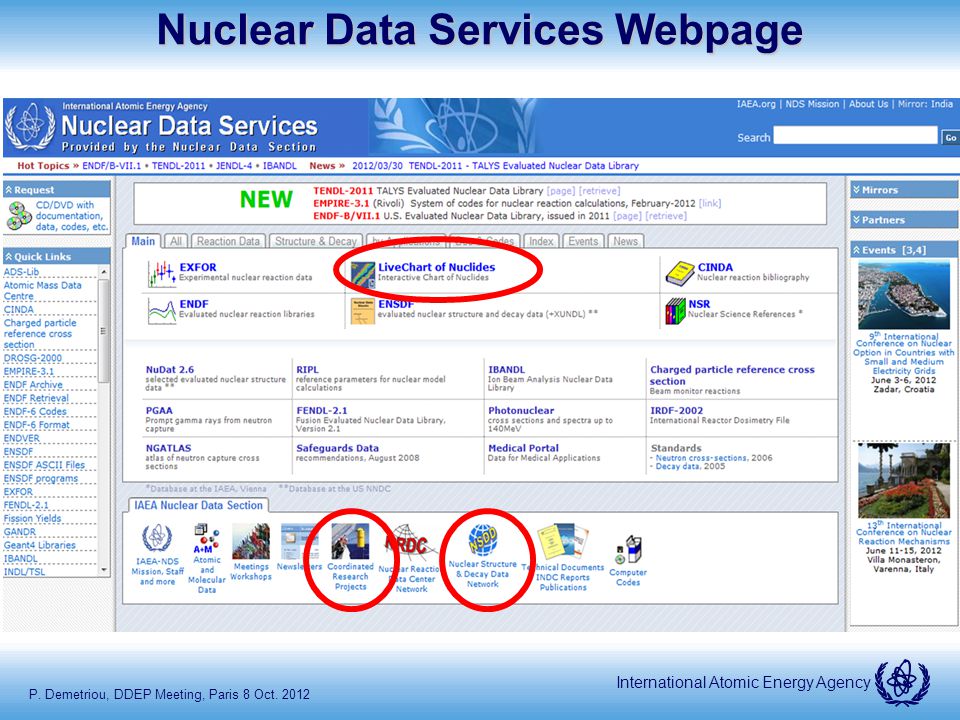Open the Events tab
Image resolution: width=960 pixels, height=720 pixels.
click(x=583, y=241)
